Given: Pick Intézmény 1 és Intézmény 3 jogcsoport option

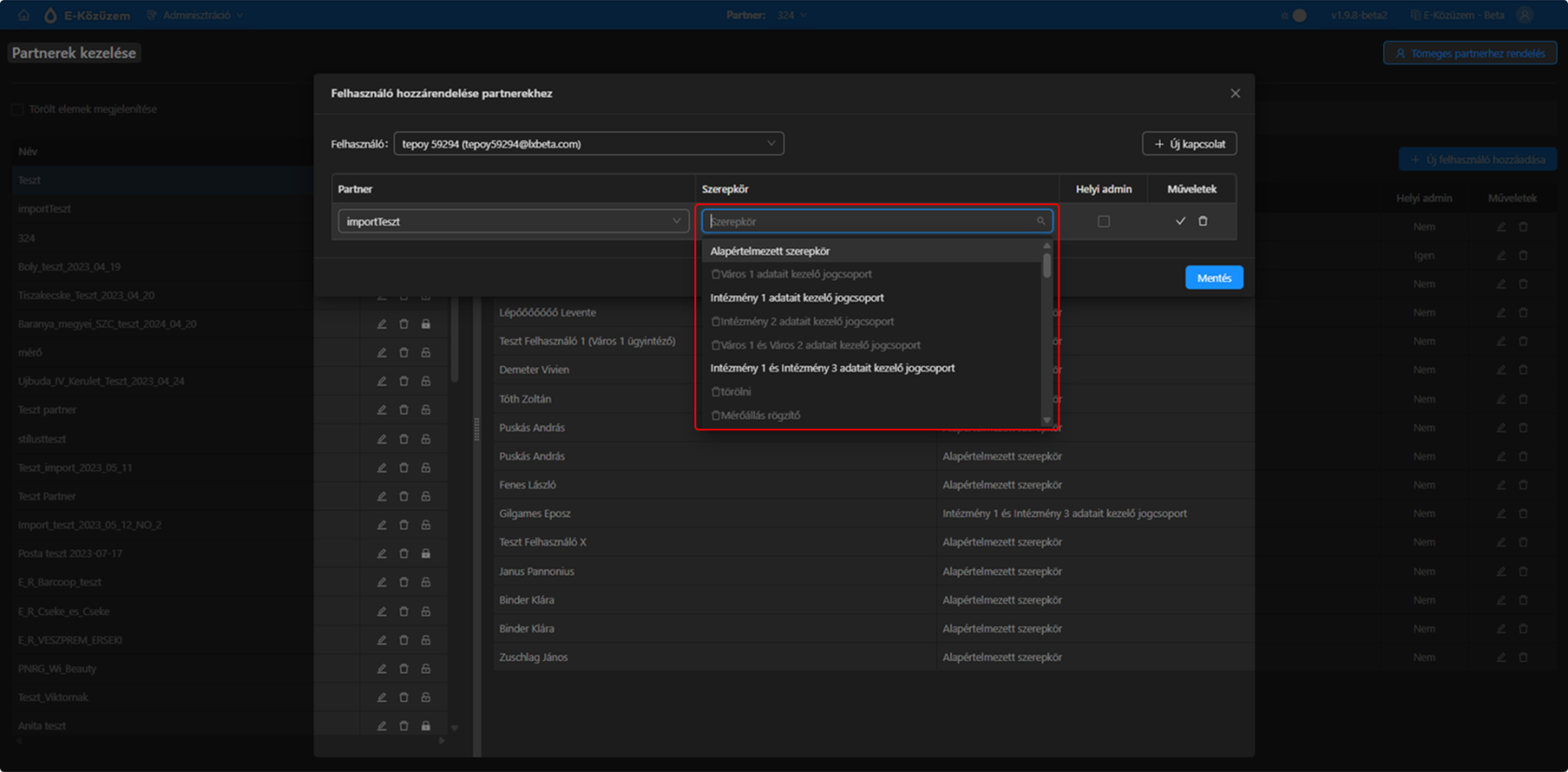Looking at the screenshot, I should pyautogui.click(x=871, y=368).
